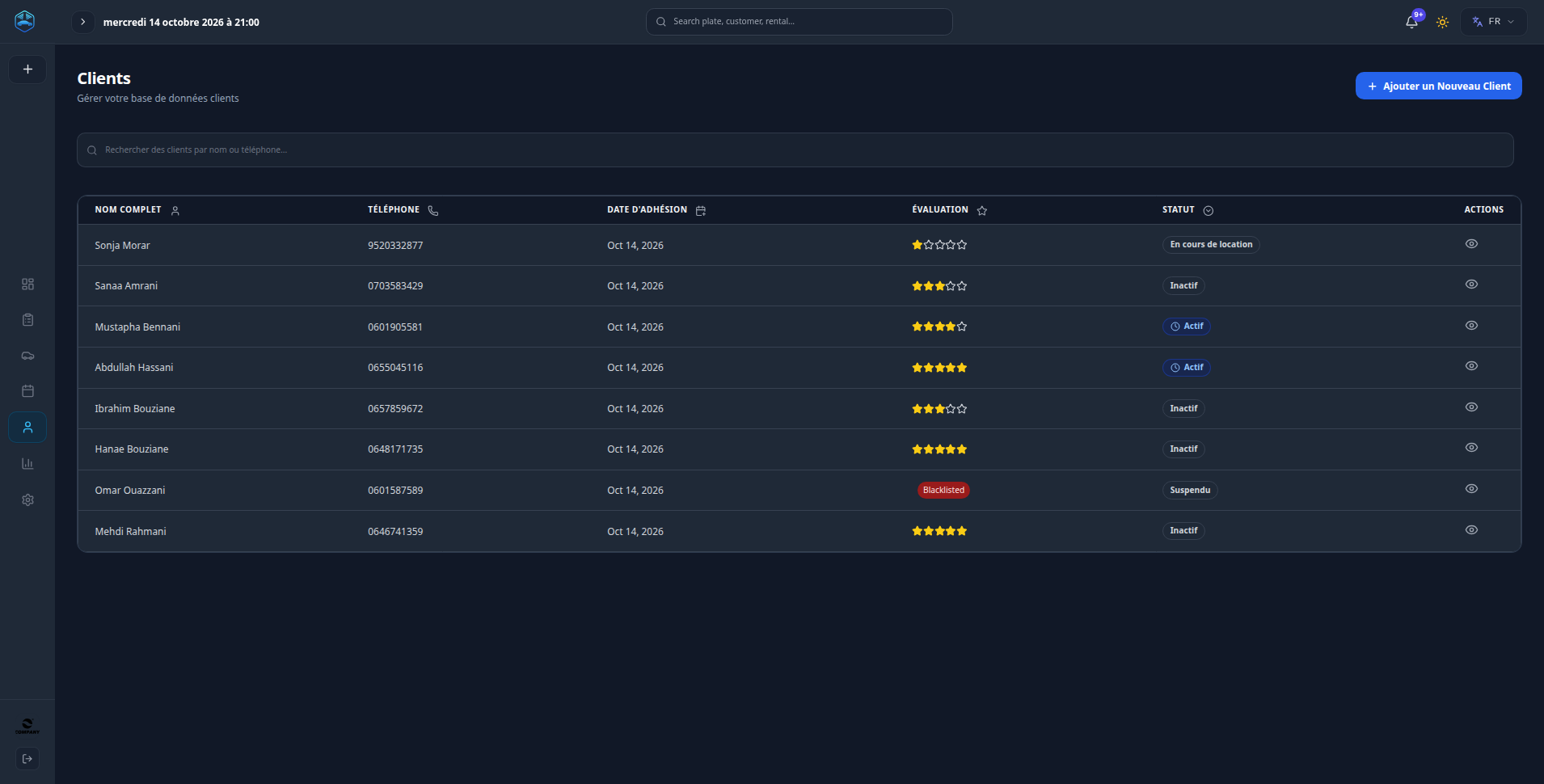Click Sonja Morar's star rating
The width and height of the screenshot is (1544, 784).
click(939, 245)
